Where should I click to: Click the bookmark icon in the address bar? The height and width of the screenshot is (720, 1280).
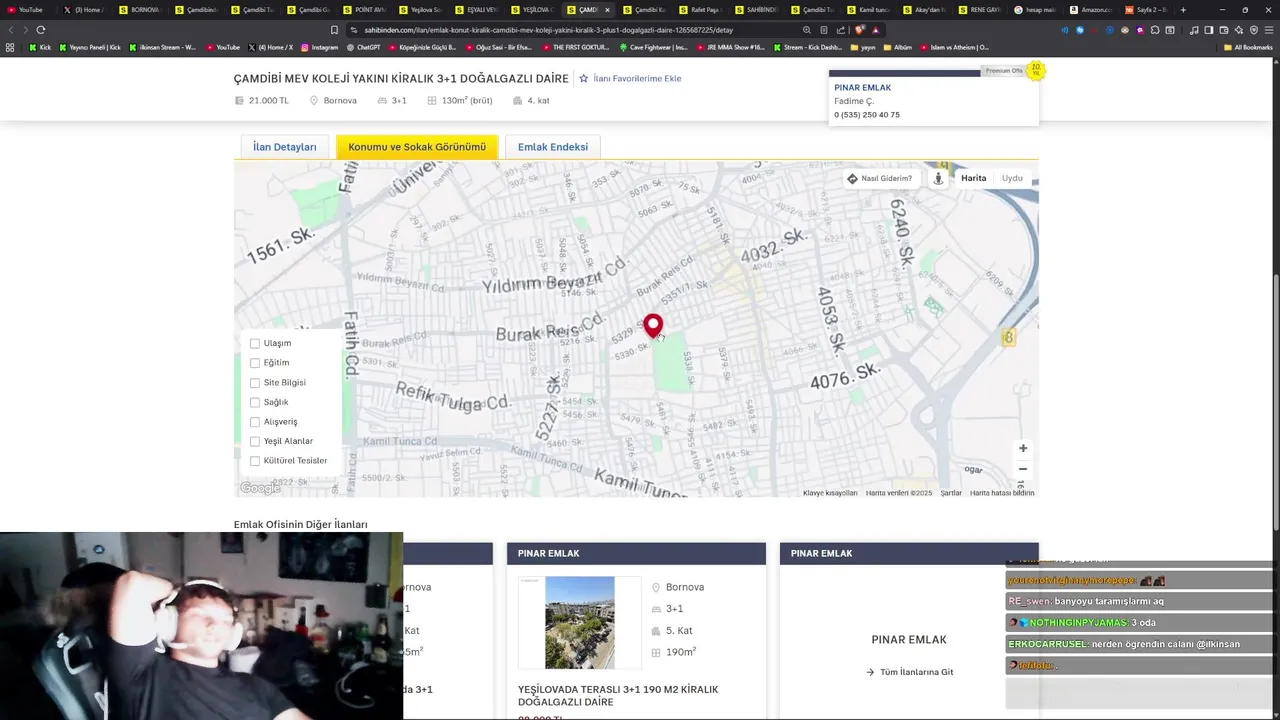click(334, 30)
